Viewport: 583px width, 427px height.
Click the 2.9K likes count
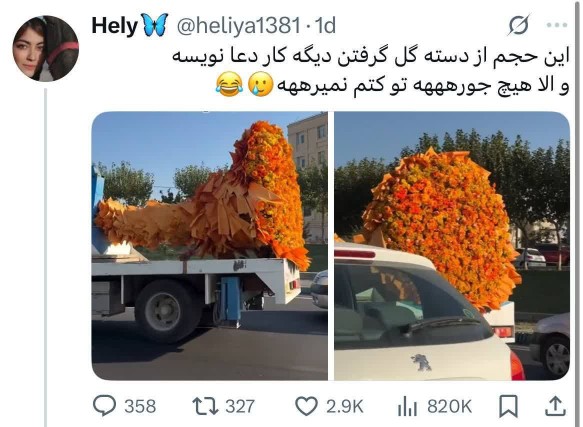(345, 406)
